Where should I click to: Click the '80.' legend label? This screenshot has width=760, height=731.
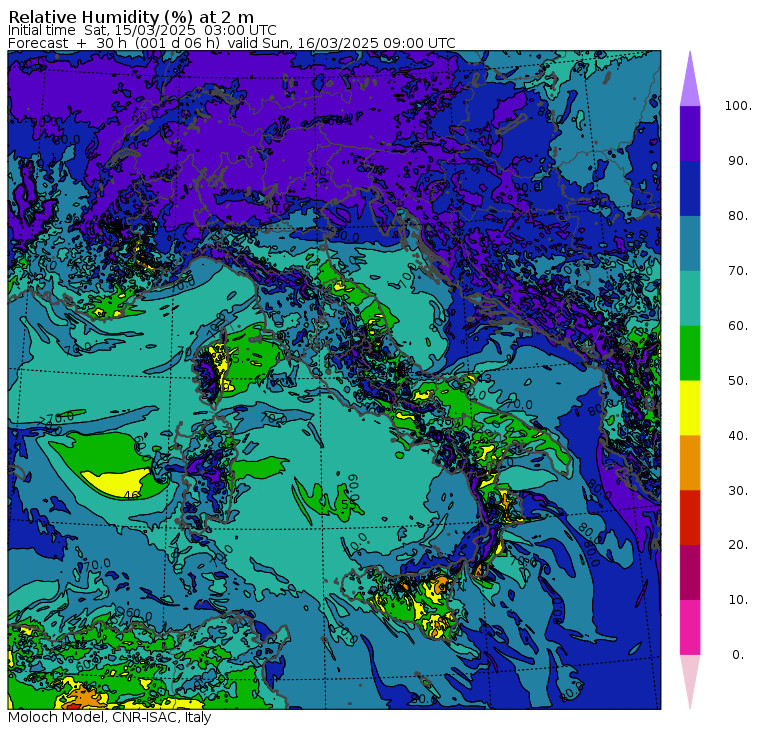tap(738, 216)
